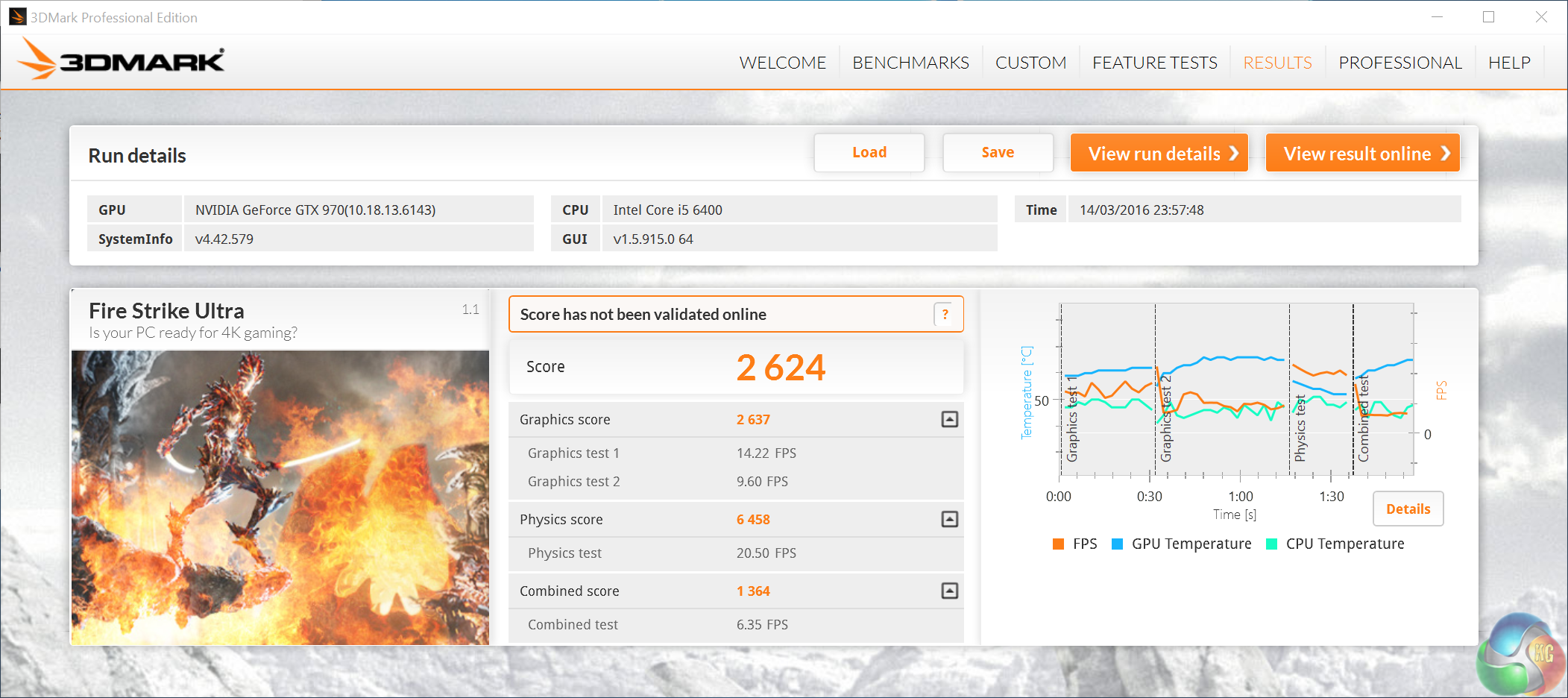Open the Welcome tab
This screenshot has width=1568, height=698.
(782, 63)
